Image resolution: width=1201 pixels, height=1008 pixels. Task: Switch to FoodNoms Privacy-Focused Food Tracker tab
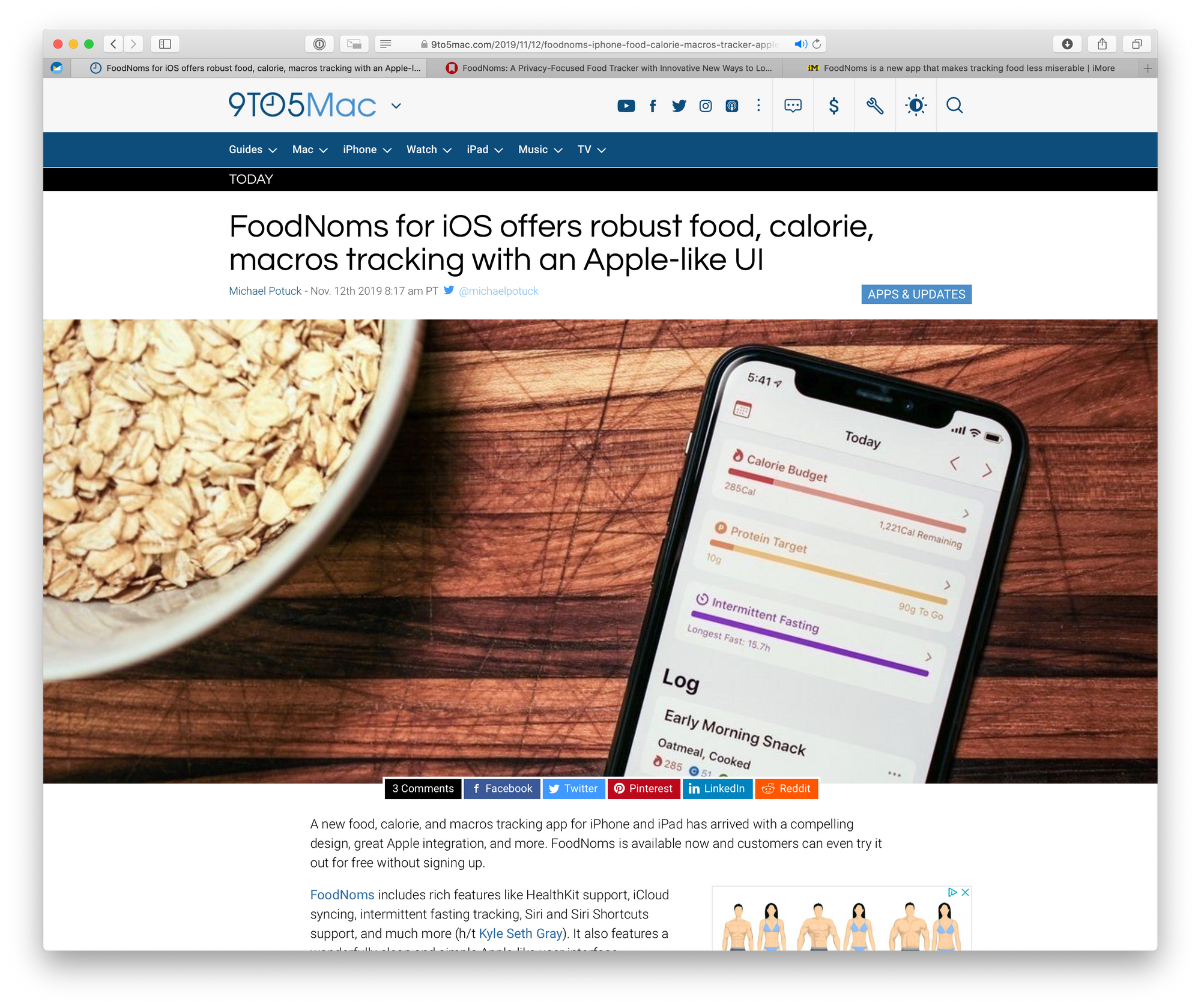pos(609,68)
